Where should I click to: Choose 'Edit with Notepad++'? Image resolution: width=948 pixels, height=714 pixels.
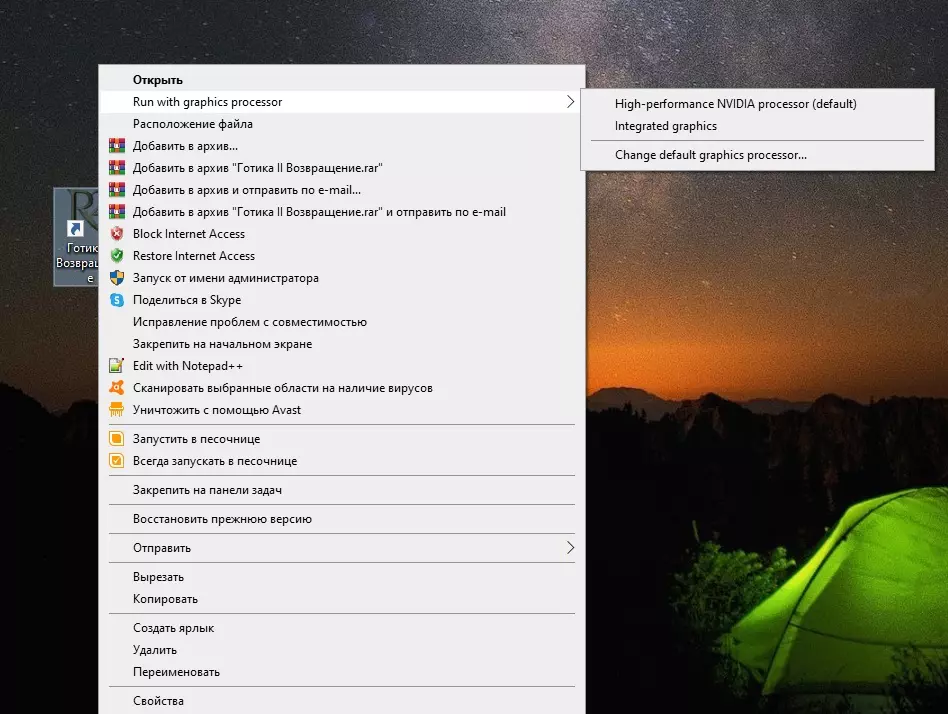(x=342, y=366)
